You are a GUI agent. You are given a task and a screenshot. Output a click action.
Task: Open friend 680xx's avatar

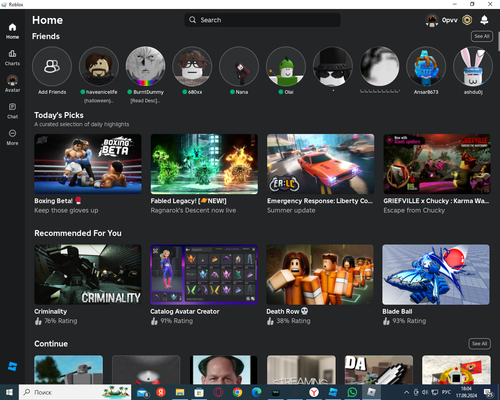(192, 66)
